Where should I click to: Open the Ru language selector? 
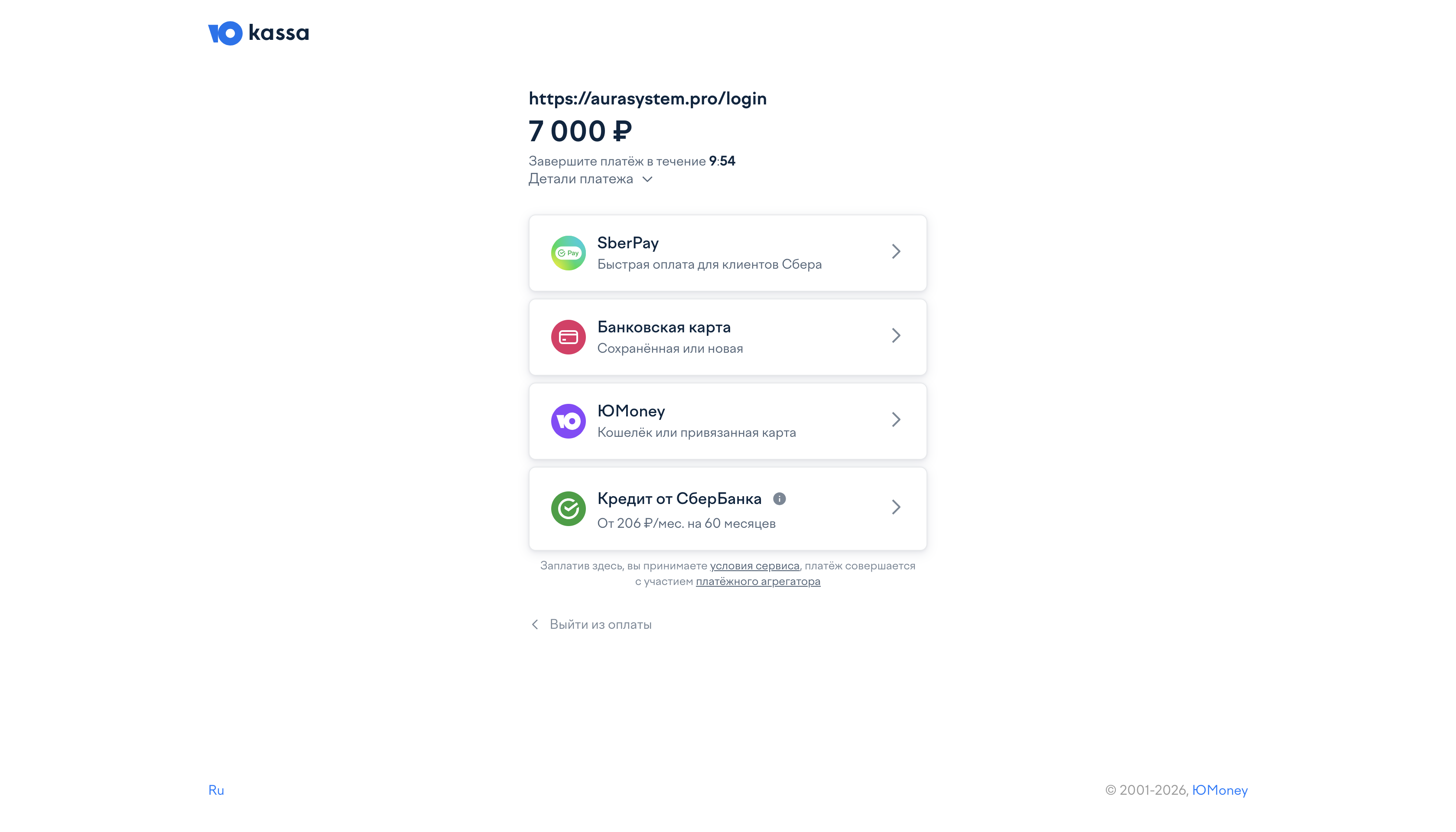216,790
